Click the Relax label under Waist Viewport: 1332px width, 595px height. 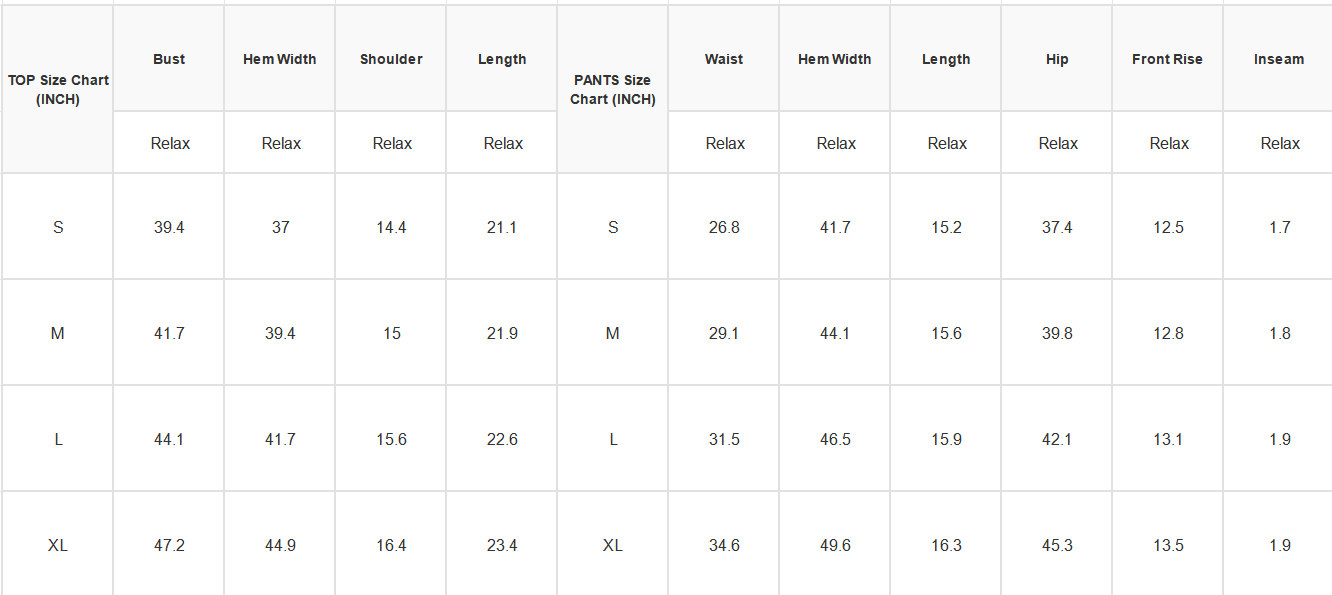tap(725, 143)
